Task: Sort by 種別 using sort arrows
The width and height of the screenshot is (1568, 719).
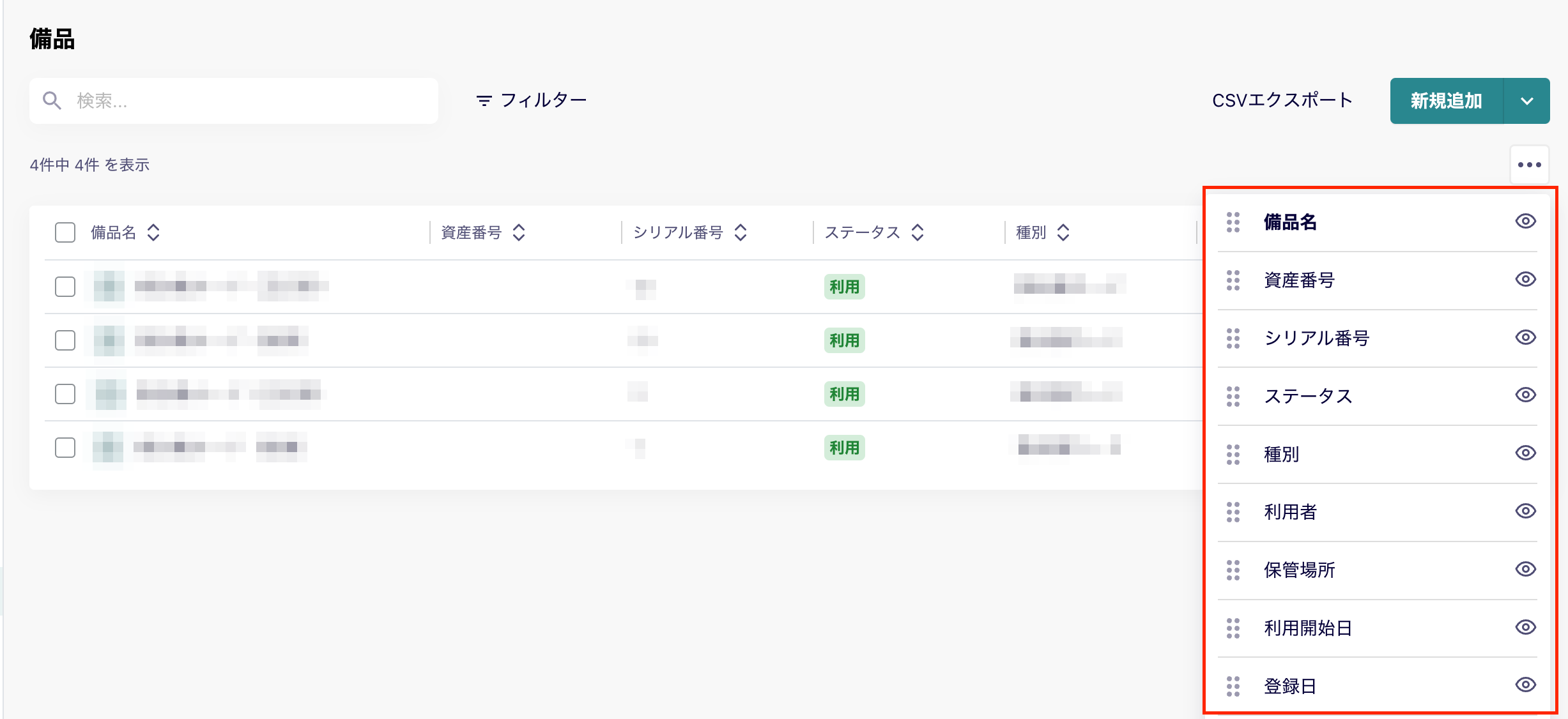Action: 1063,232
